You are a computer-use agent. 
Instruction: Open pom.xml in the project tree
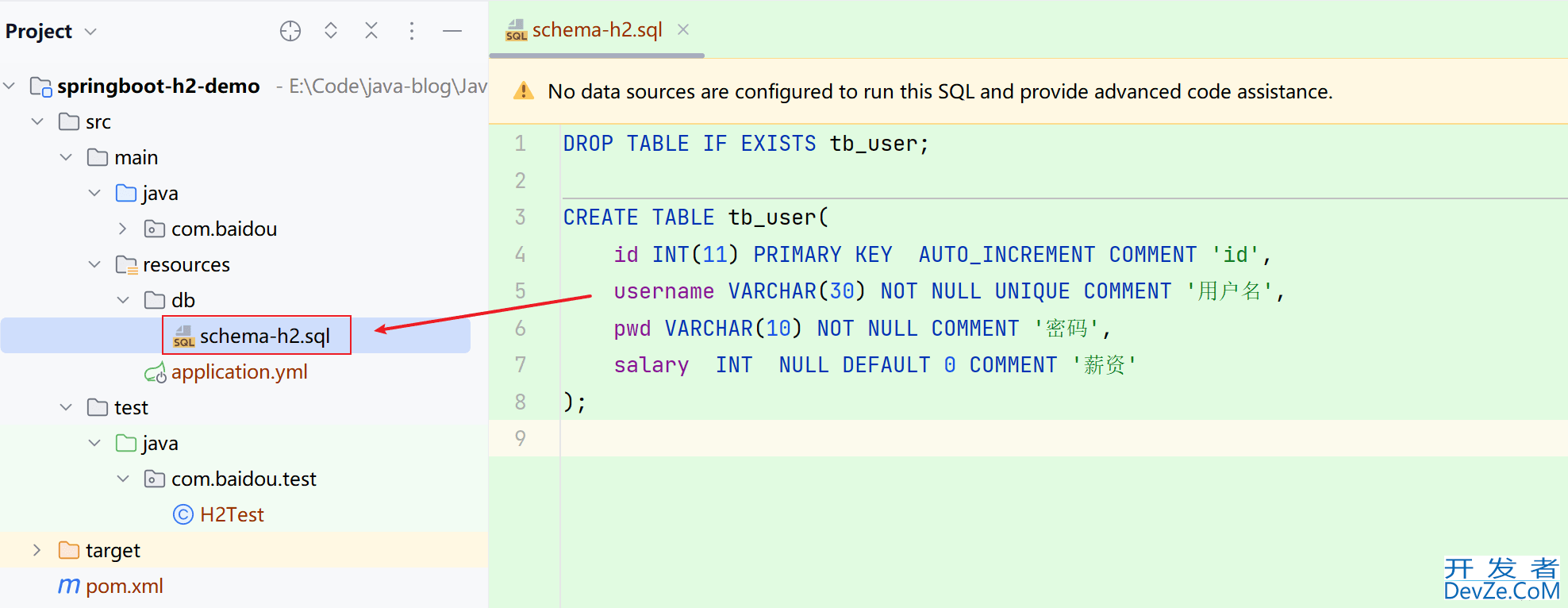pos(125,586)
